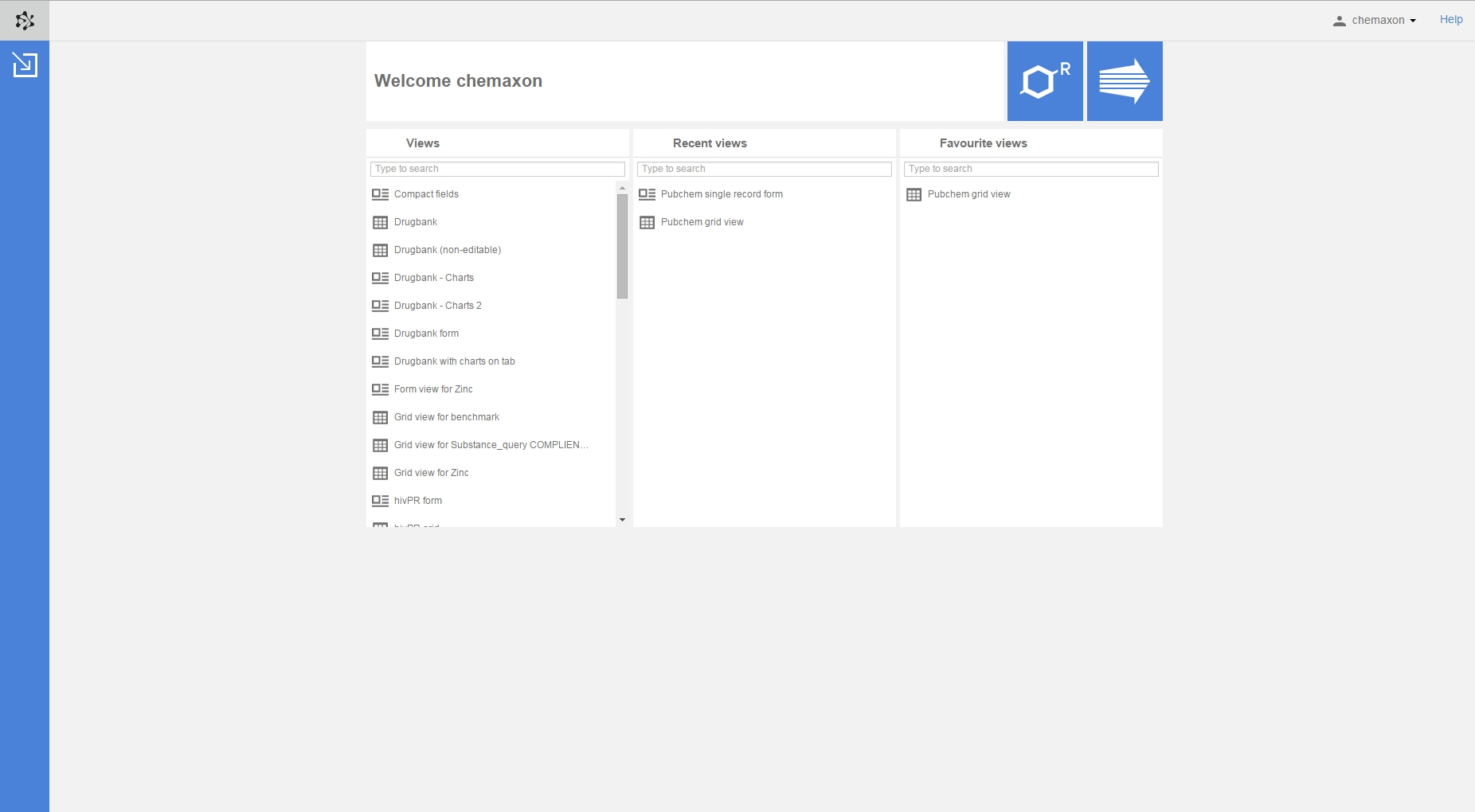Click the form icon beside Compact fields
The width and height of the screenshot is (1475, 812).
(380, 193)
